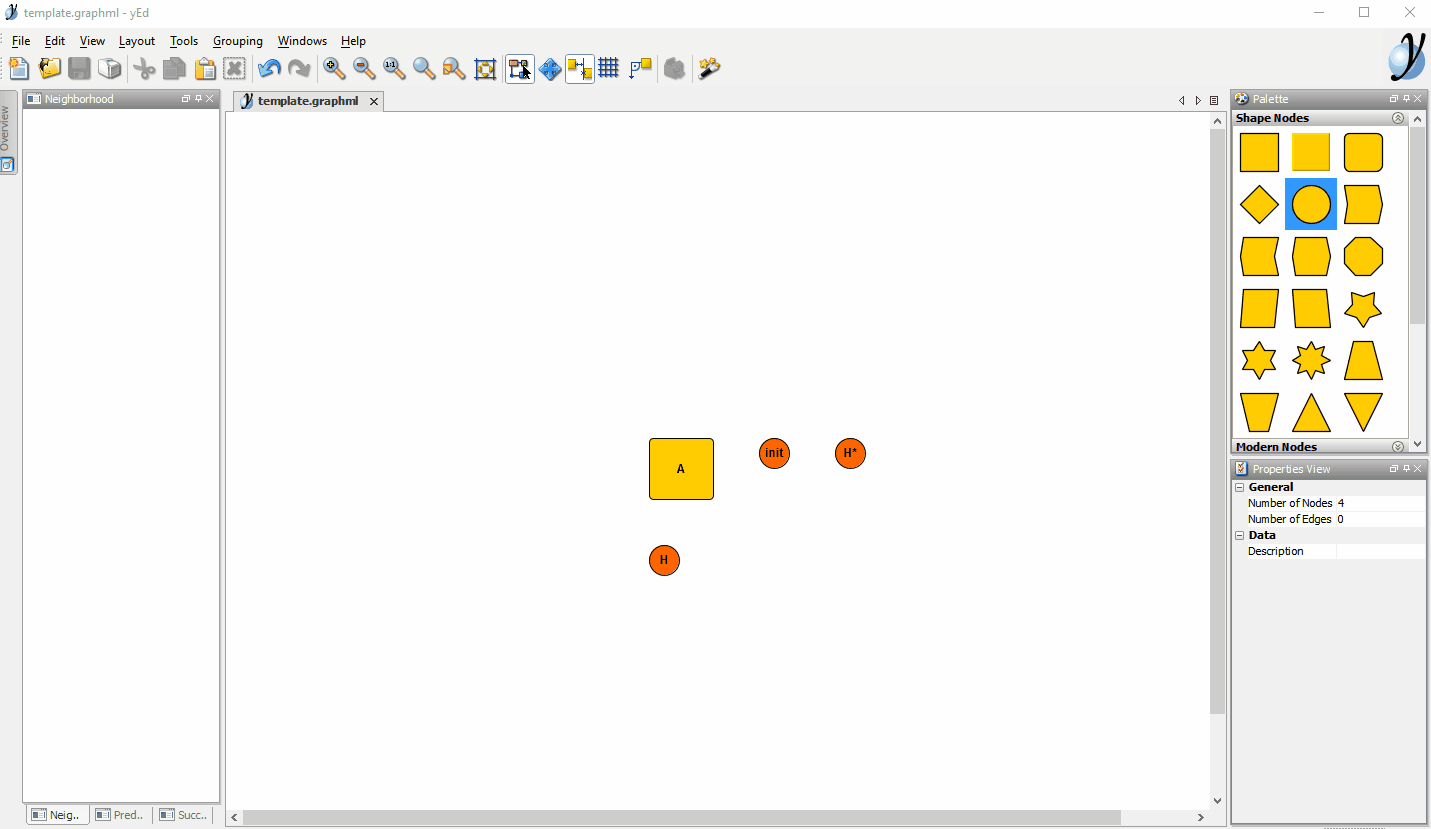The width and height of the screenshot is (1431, 829).
Task: Switch to the Succ.. tab at bottom
Action: coord(184,815)
